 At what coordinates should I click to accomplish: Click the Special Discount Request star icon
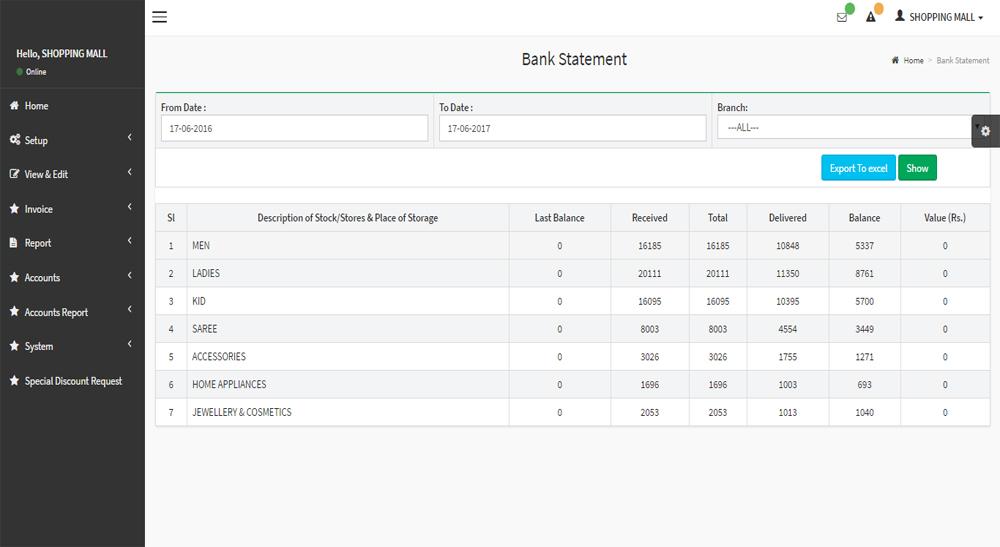[14, 381]
